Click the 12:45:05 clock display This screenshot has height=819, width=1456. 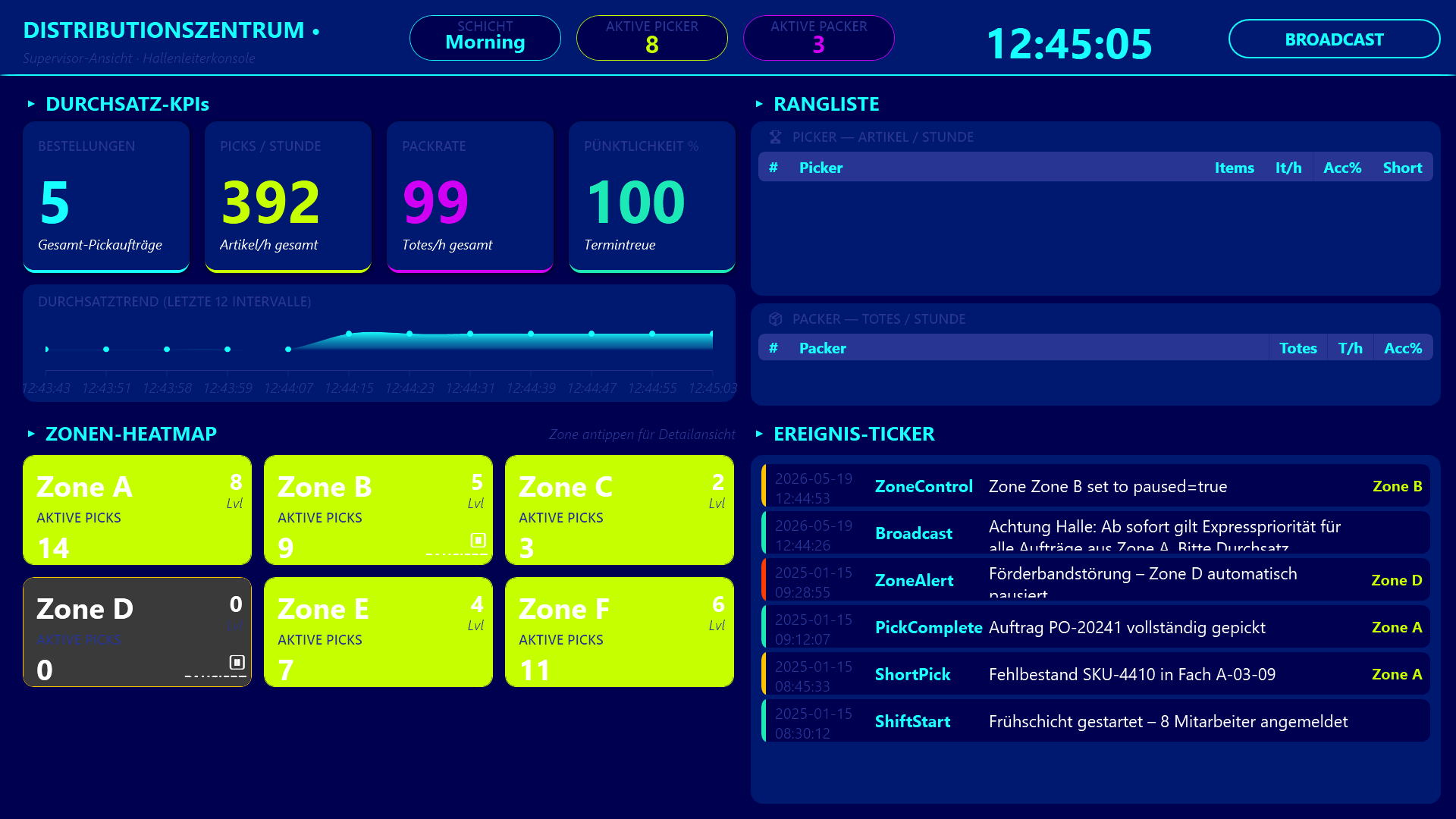(x=1069, y=43)
